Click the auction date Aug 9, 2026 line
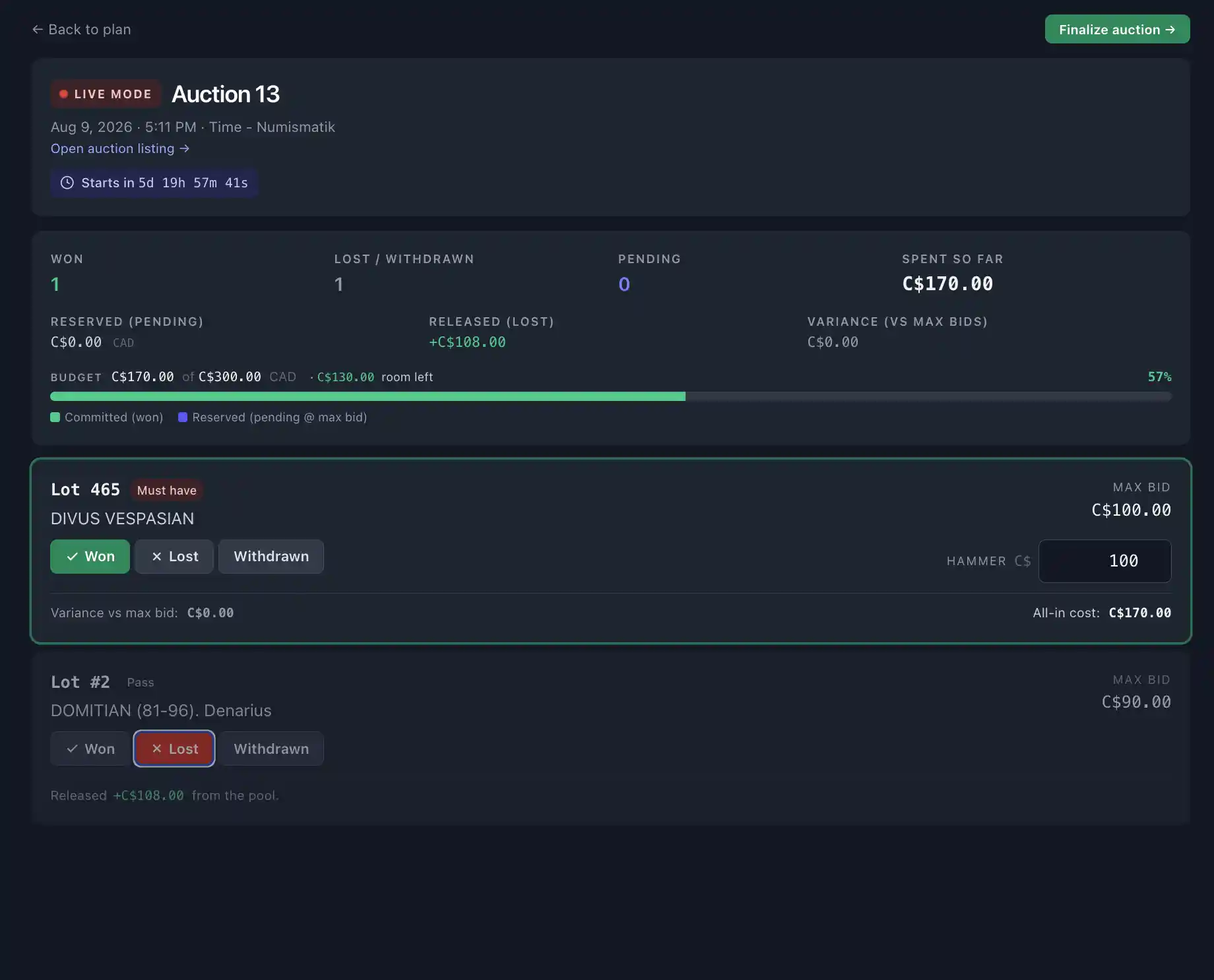This screenshot has height=980, width=1214. click(193, 127)
